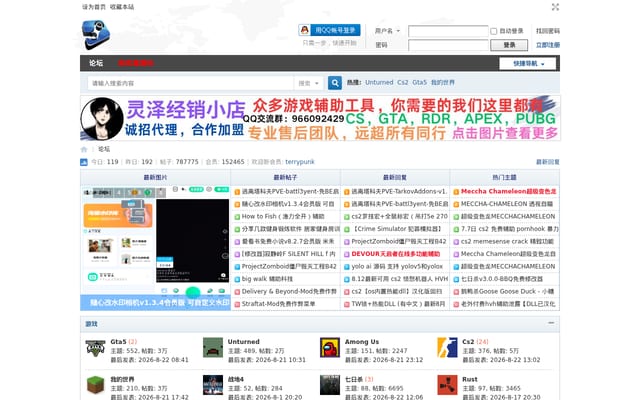Open the 'MECCHA-CHAMELEON' uppercase hot topic

[x=507, y=204]
